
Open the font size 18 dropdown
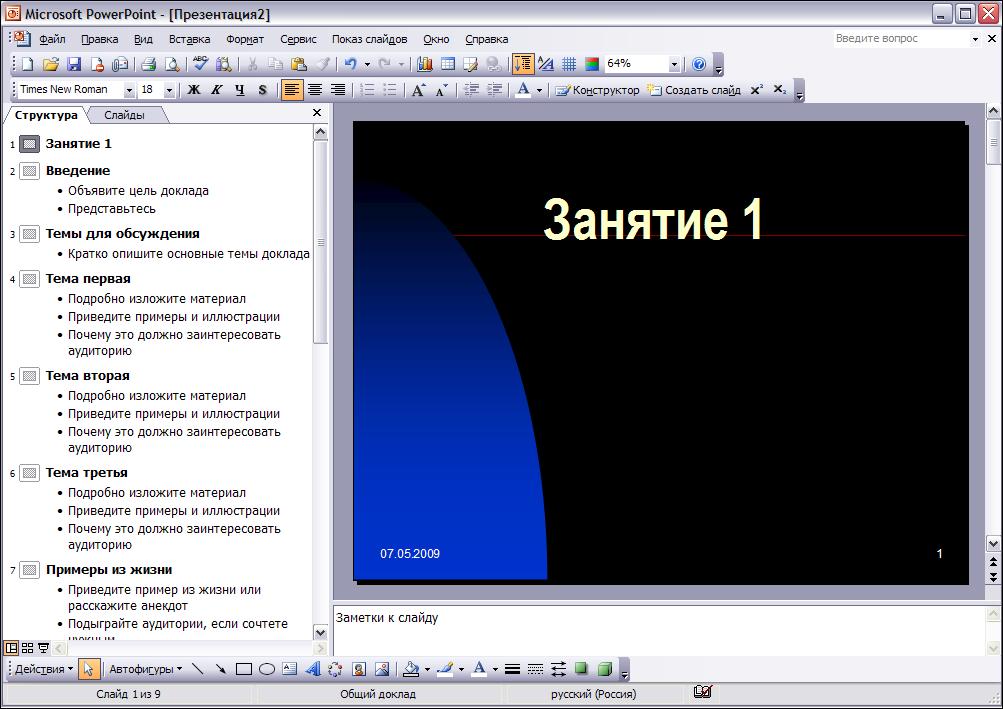pos(169,90)
